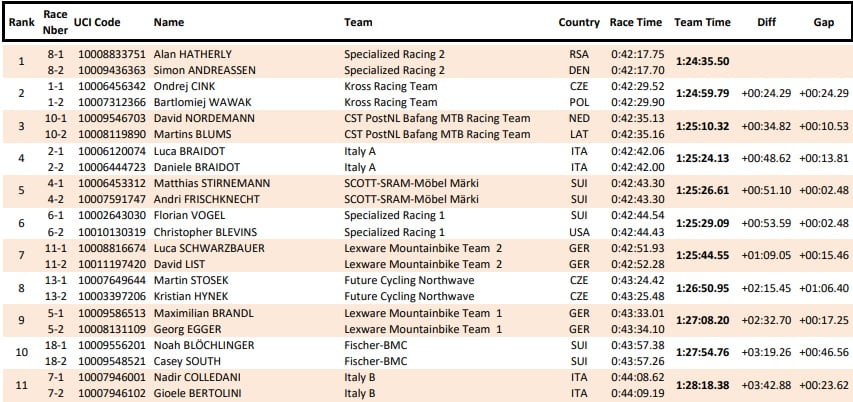Select team time 1:26:50.95
Image resolution: width=853 pixels, height=402 pixels.
(702, 288)
